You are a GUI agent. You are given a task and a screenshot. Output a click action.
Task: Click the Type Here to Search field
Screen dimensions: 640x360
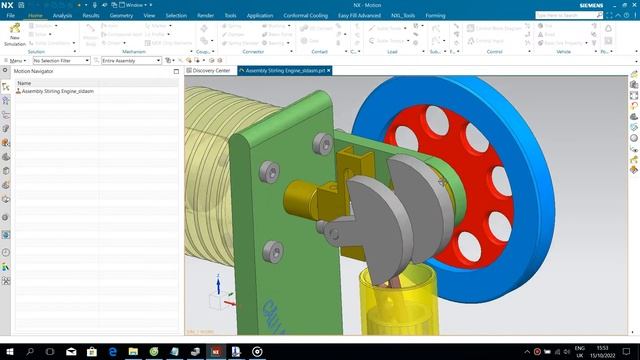[x=566, y=15]
